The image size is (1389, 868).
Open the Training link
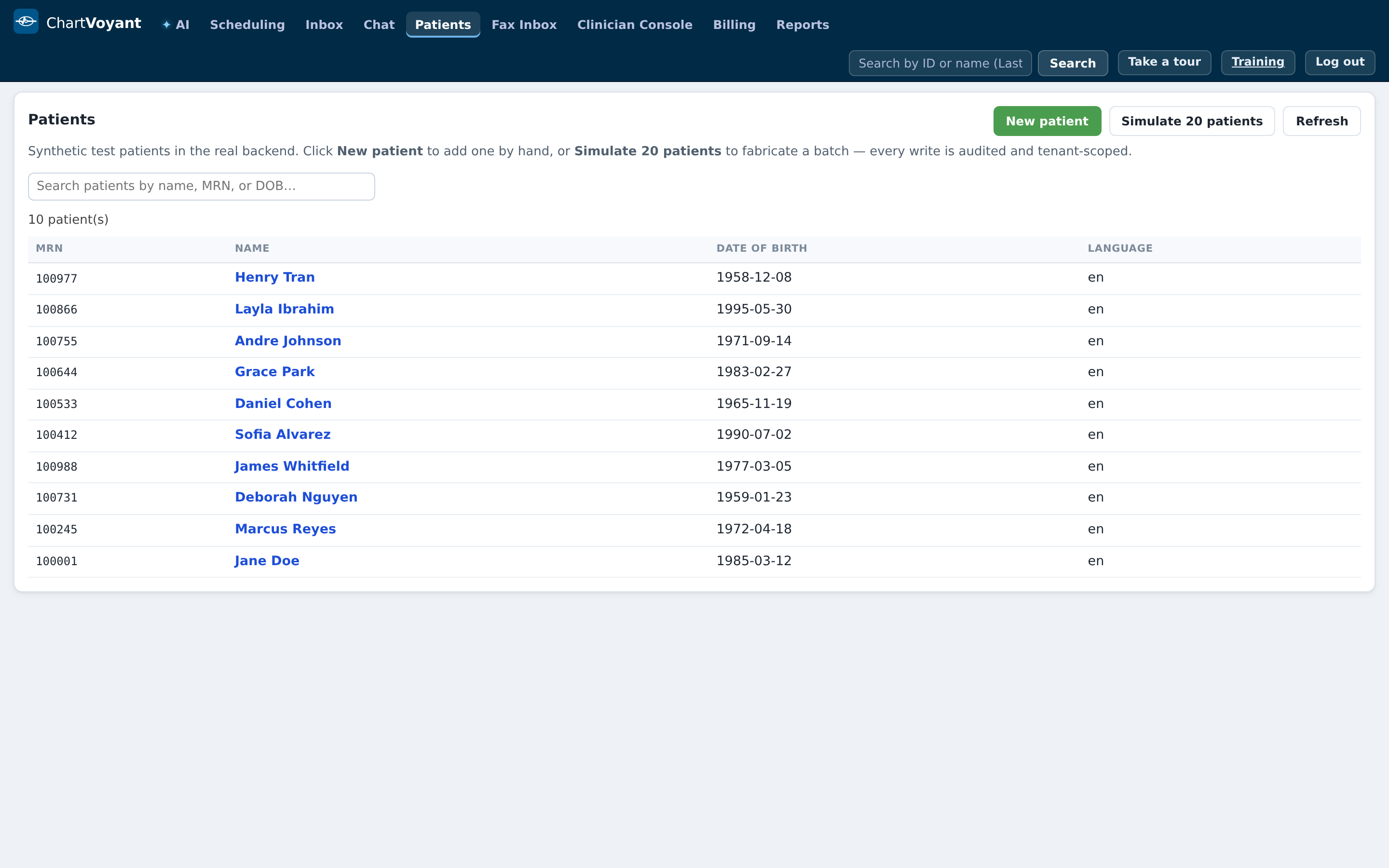1257,62
